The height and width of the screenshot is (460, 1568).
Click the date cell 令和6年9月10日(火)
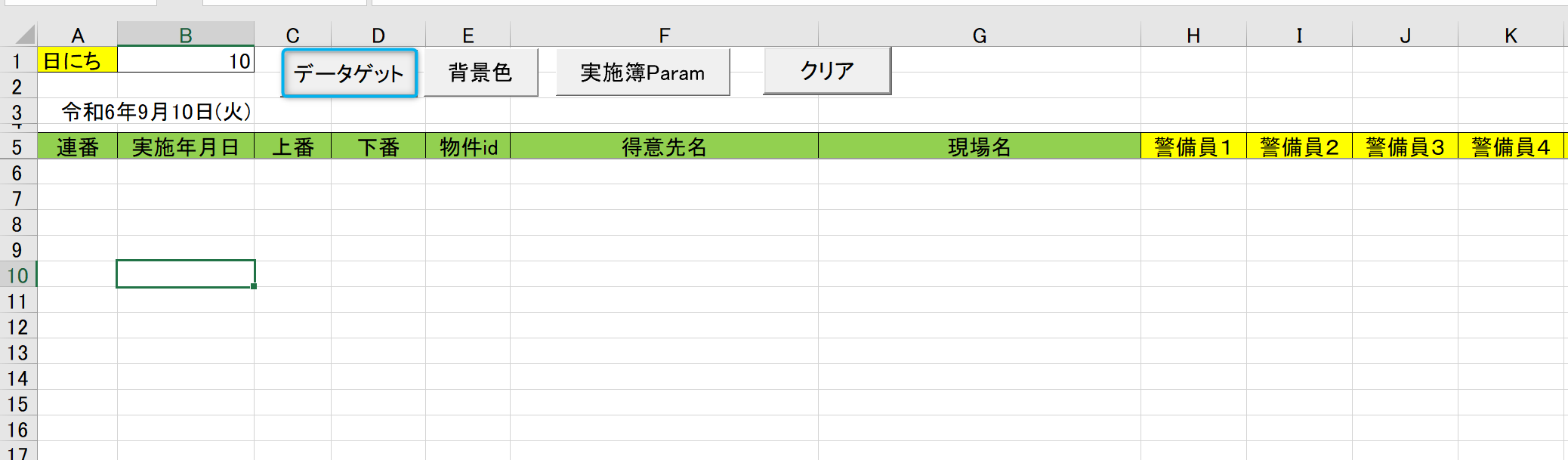tap(156, 112)
